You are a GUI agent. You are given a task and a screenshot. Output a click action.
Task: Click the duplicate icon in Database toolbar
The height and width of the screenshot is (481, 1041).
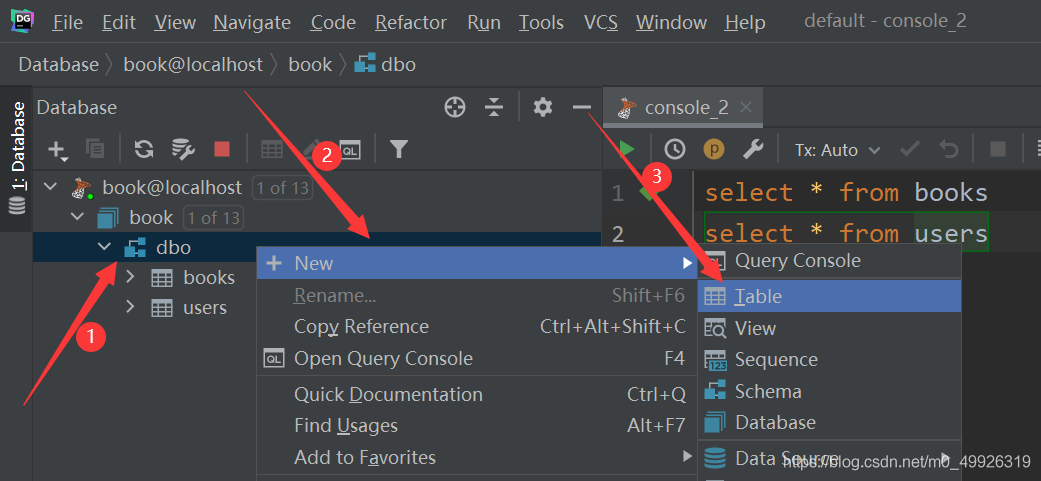click(x=95, y=149)
